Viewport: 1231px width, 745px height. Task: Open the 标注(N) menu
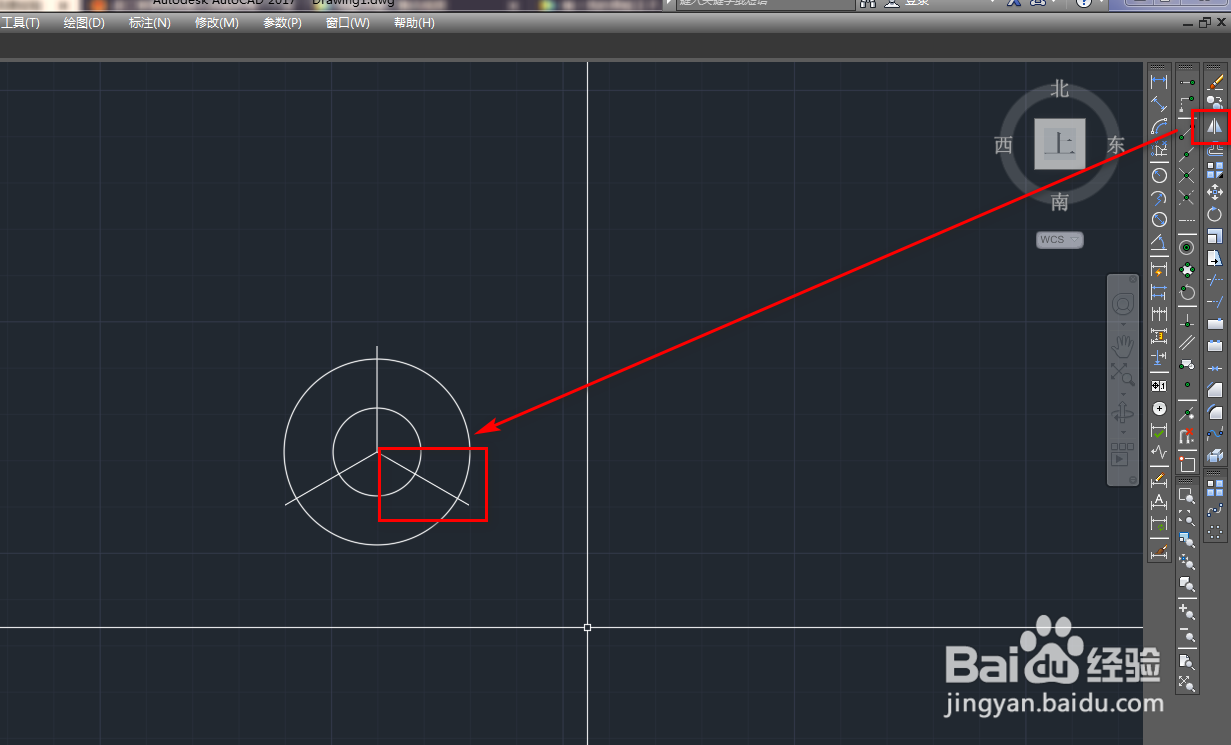pyautogui.click(x=150, y=22)
